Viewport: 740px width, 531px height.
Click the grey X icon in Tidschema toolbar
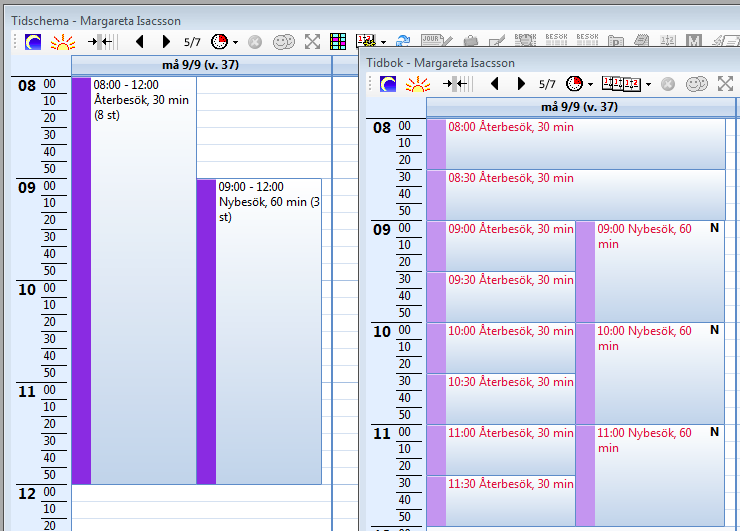click(x=255, y=42)
